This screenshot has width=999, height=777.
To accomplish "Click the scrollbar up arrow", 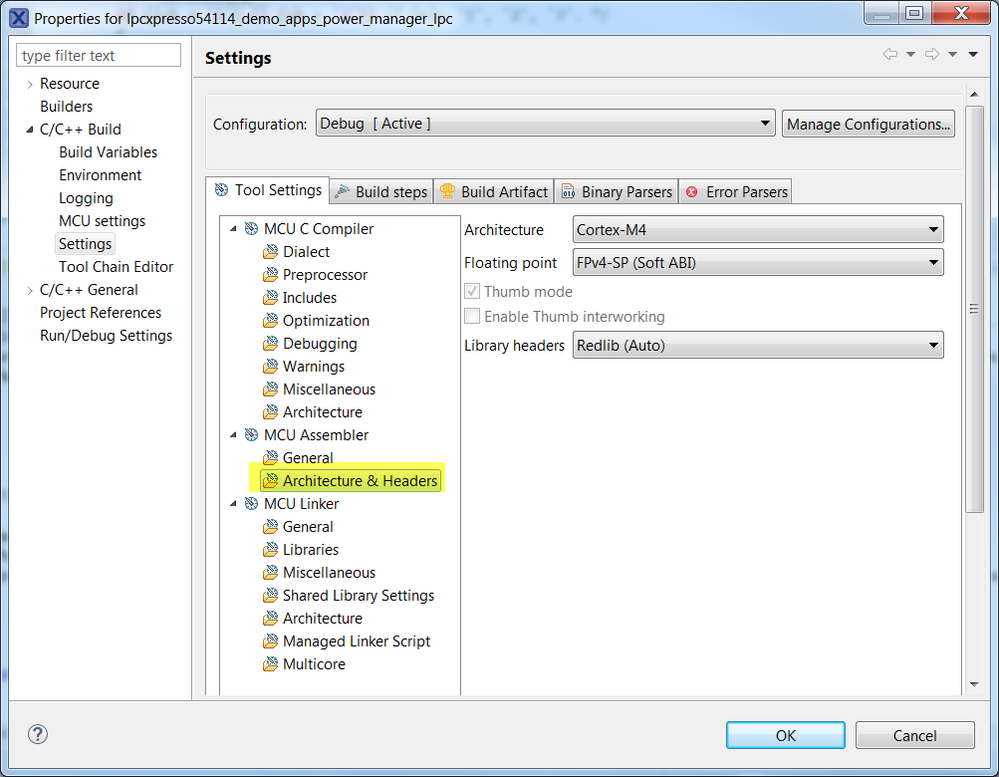I will click(x=974, y=94).
